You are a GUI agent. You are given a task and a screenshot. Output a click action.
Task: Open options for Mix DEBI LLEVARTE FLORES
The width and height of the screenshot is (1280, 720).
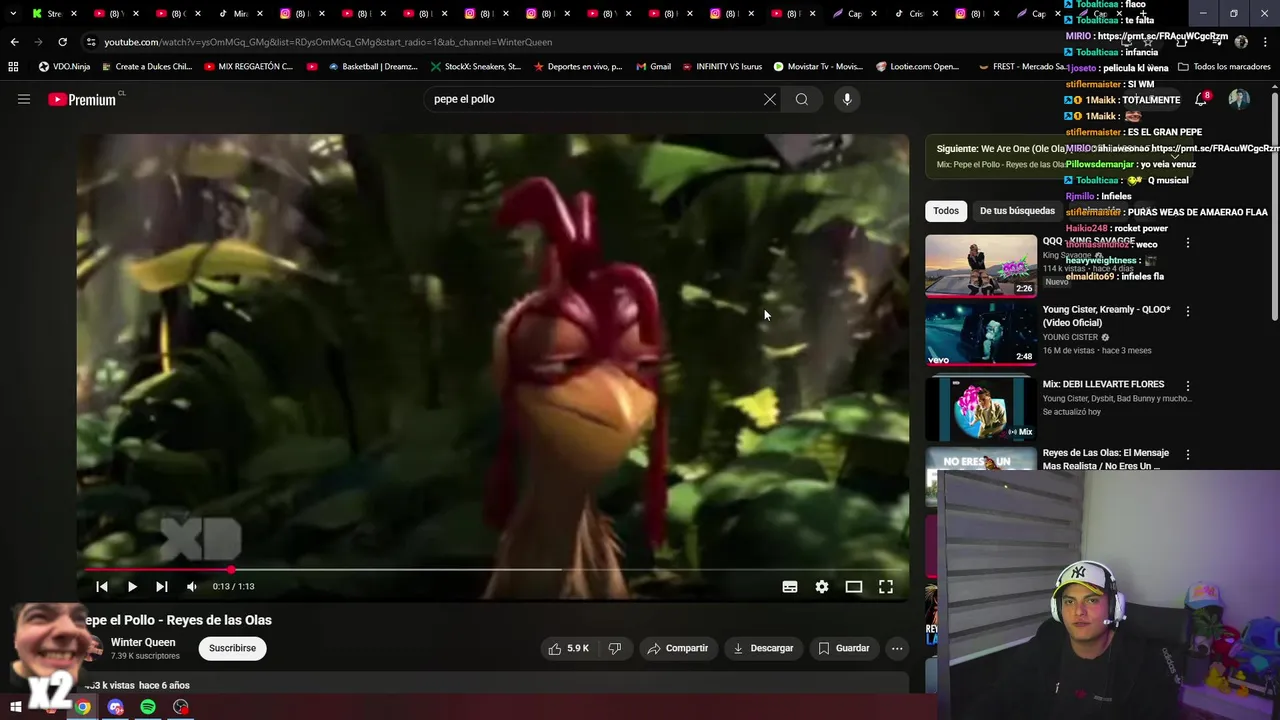point(1188,386)
